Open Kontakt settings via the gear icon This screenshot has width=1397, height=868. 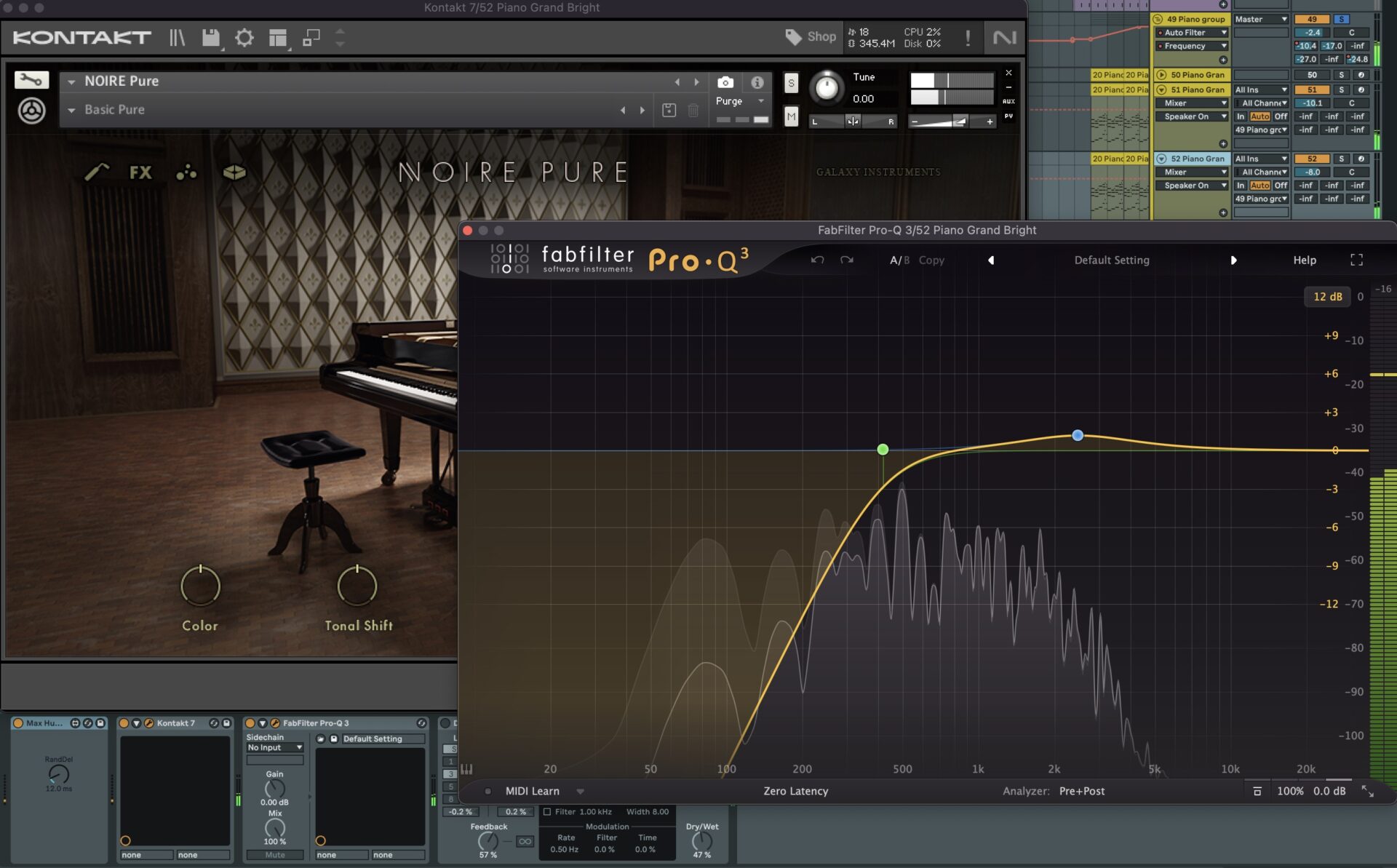245,38
